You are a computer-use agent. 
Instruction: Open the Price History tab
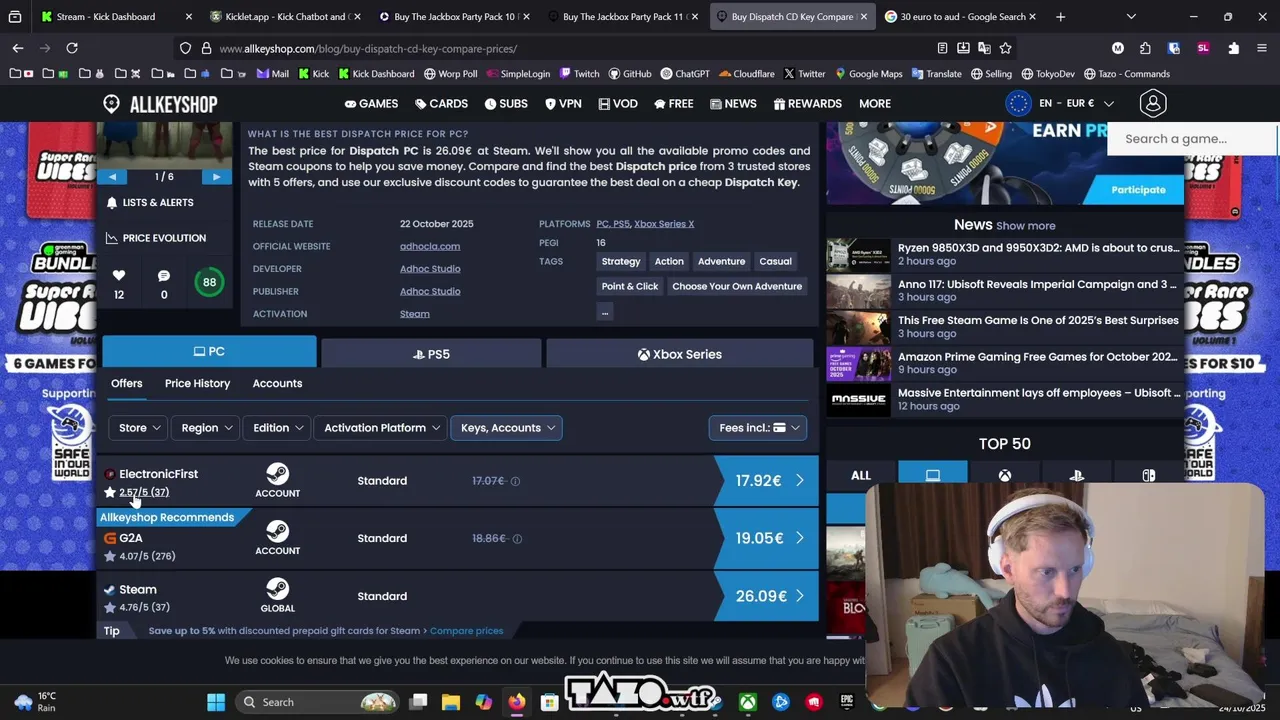coord(197,384)
